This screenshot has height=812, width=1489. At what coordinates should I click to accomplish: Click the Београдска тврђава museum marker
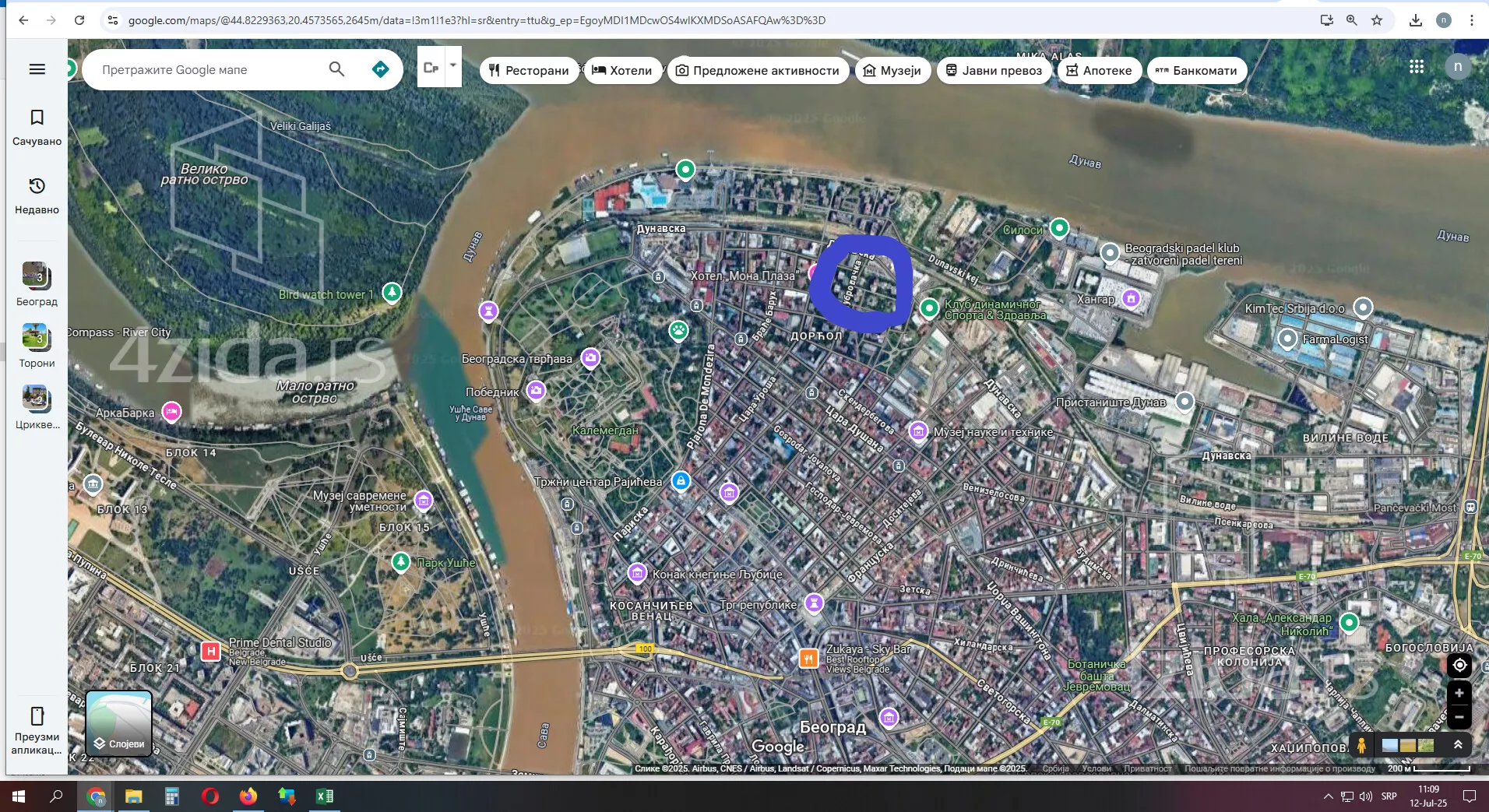[591, 358]
